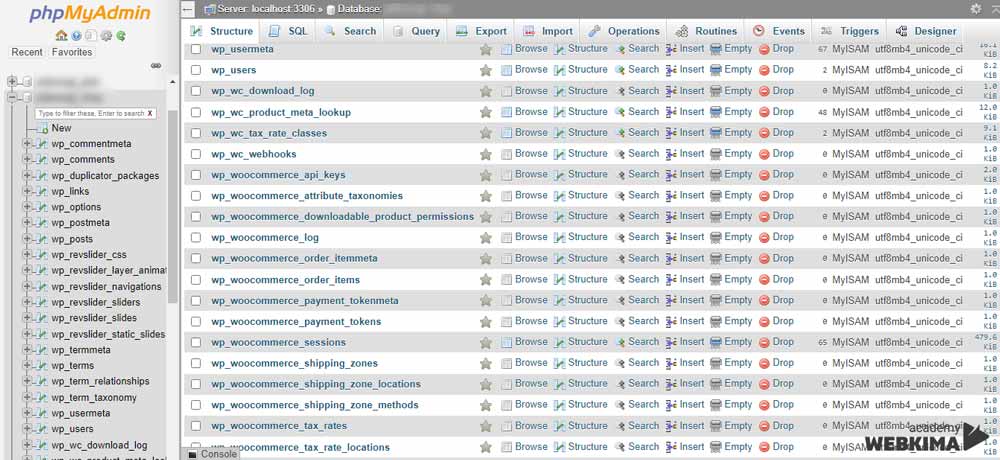Screen dimensions: 1000x460
Task: Expand the first blurred database node
Action: click(x=12, y=82)
